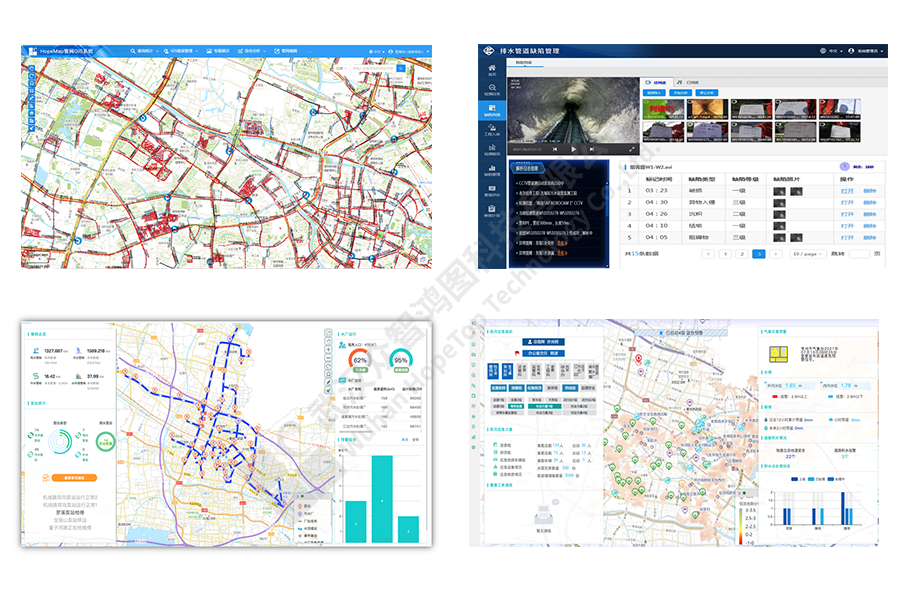Switch to the tab with the music note icon
Image resolution: width=900 pixels, height=600 pixels.
(688, 83)
